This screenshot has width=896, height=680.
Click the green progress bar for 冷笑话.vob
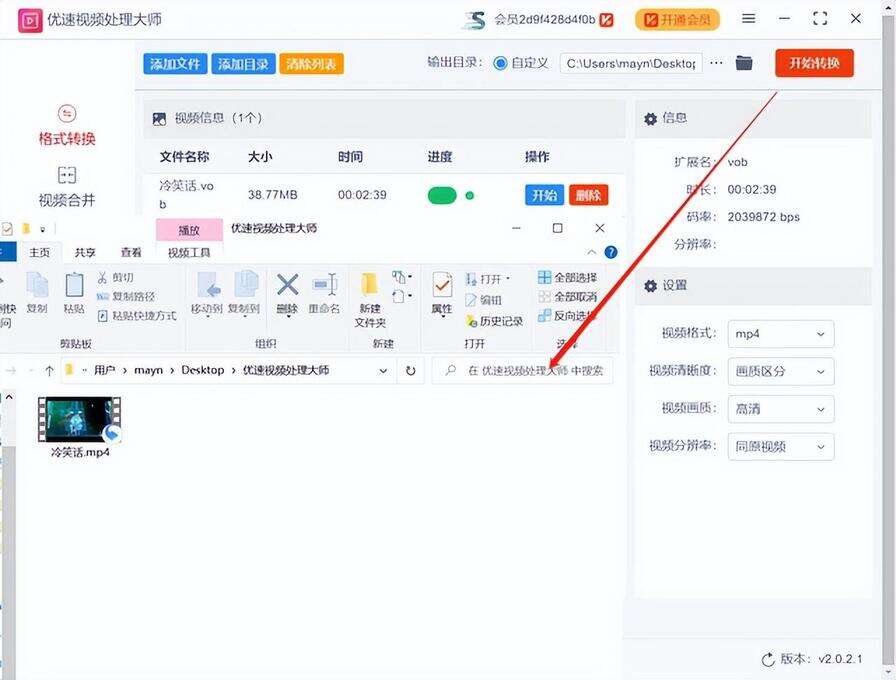click(442, 195)
